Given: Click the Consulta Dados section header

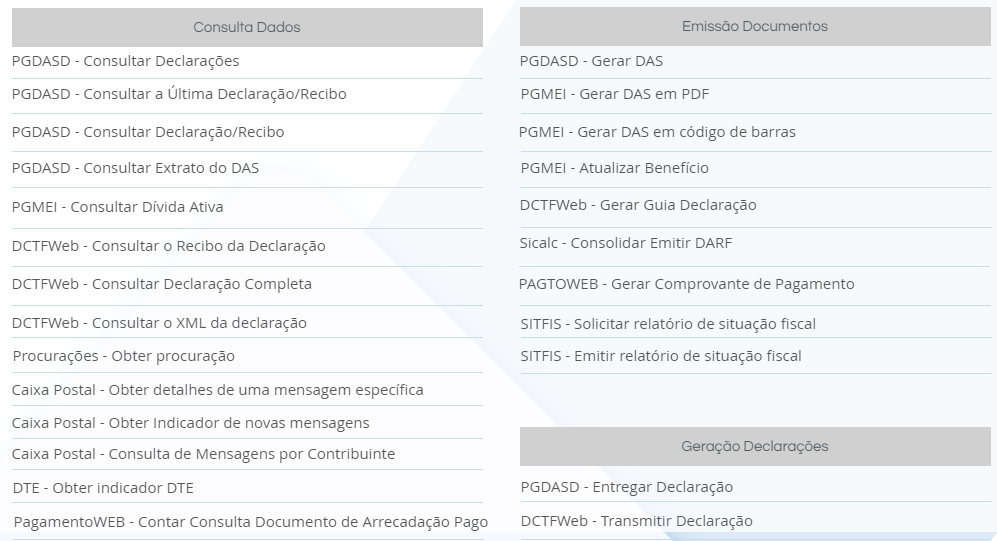Looking at the screenshot, I should tap(247, 27).
